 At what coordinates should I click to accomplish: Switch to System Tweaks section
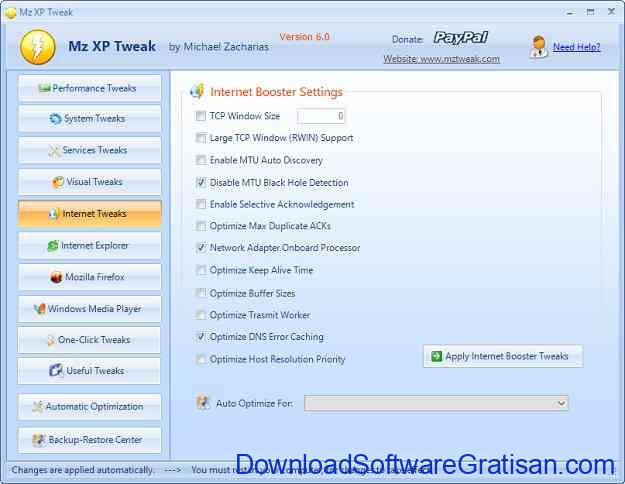click(90, 119)
